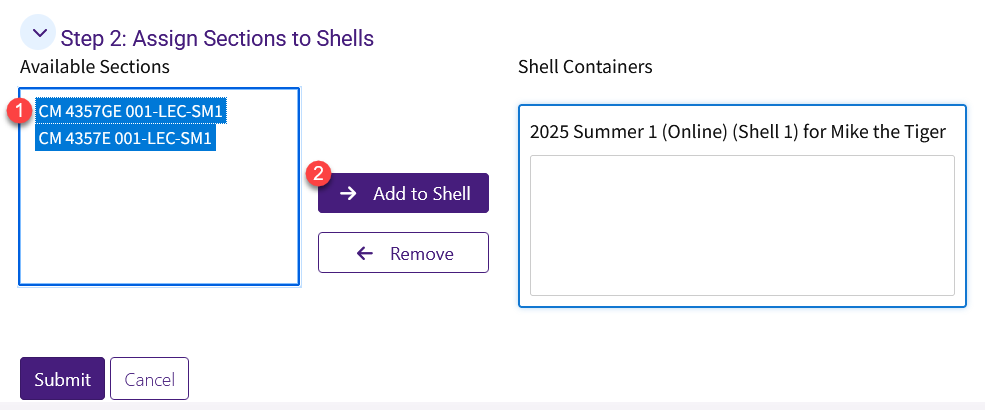Cancel the shell assignment
The height and width of the screenshot is (410, 985).
[x=149, y=379]
